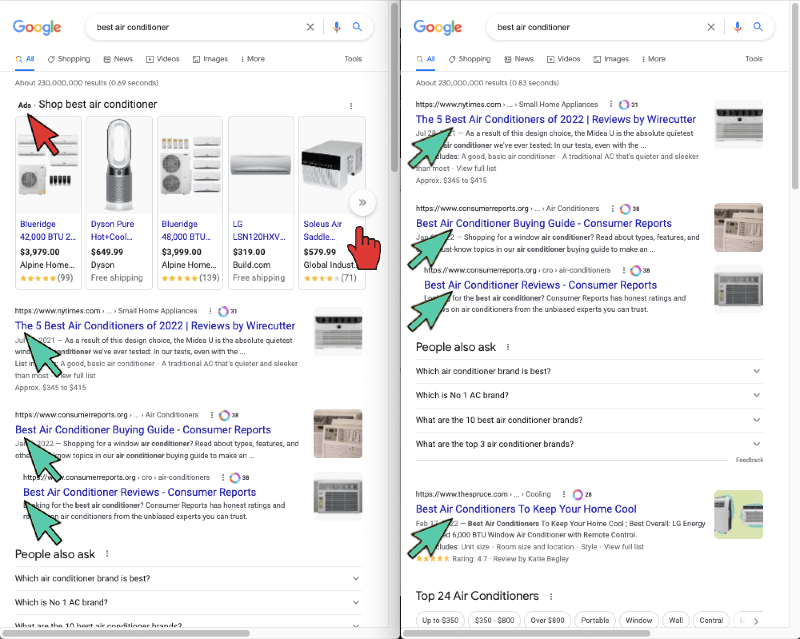Click the Google logo in right window
This screenshot has height=639, width=800.
pos(438,27)
